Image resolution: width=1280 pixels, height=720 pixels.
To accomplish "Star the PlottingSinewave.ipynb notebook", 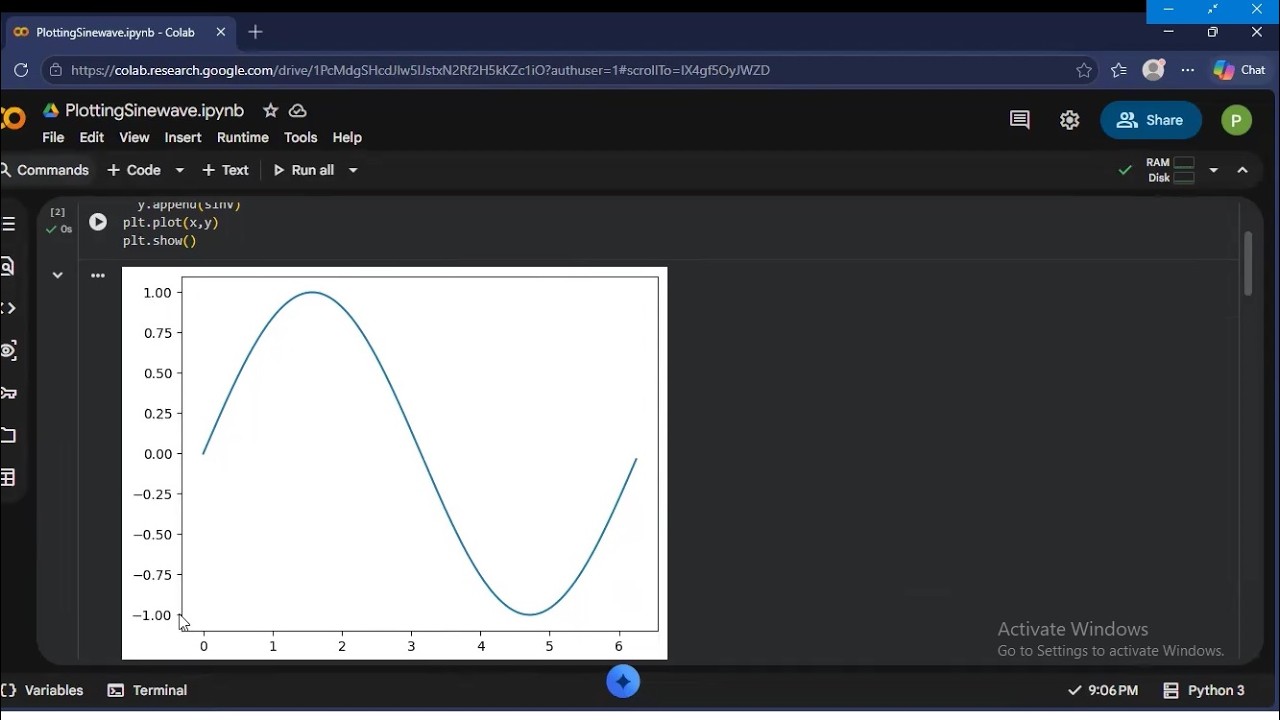I will (x=270, y=110).
